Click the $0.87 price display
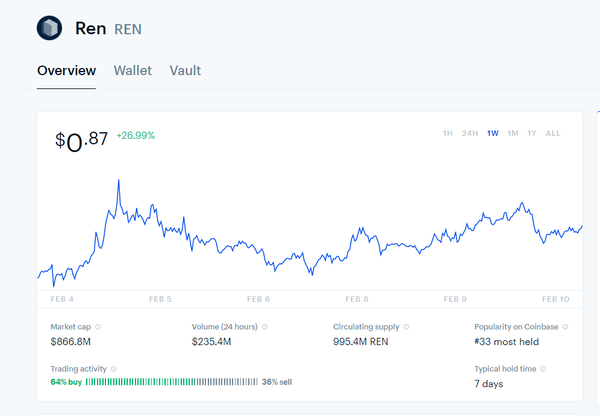 81,141
